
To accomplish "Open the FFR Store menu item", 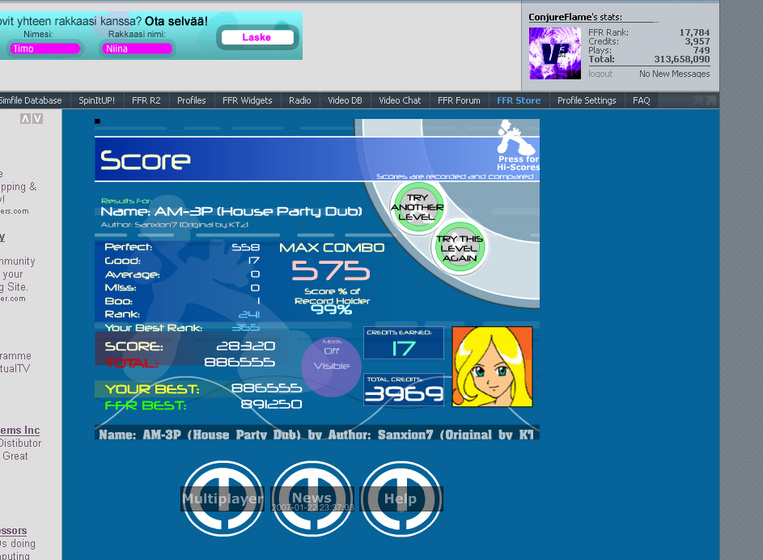I will [x=519, y=100].
